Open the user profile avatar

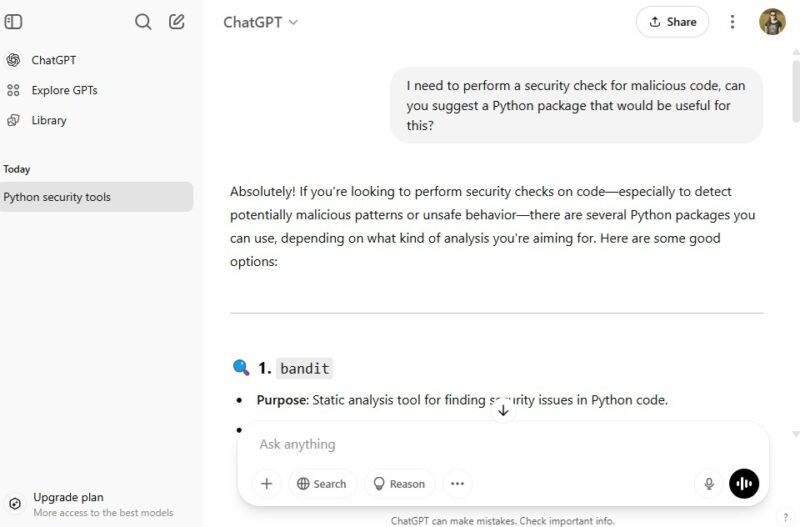[x=772, y=22]
